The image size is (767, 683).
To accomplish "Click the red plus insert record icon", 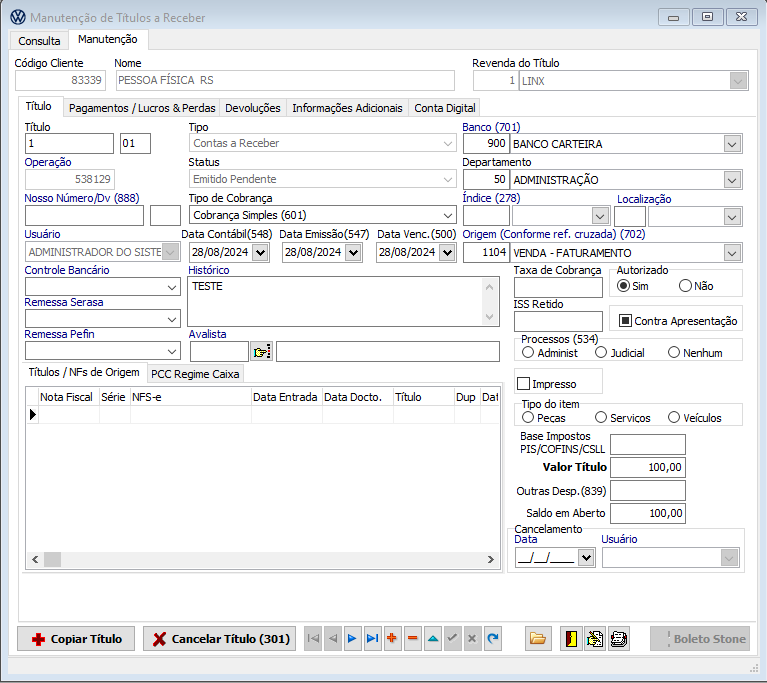I will pyautogui.click(x=392, y=639).
